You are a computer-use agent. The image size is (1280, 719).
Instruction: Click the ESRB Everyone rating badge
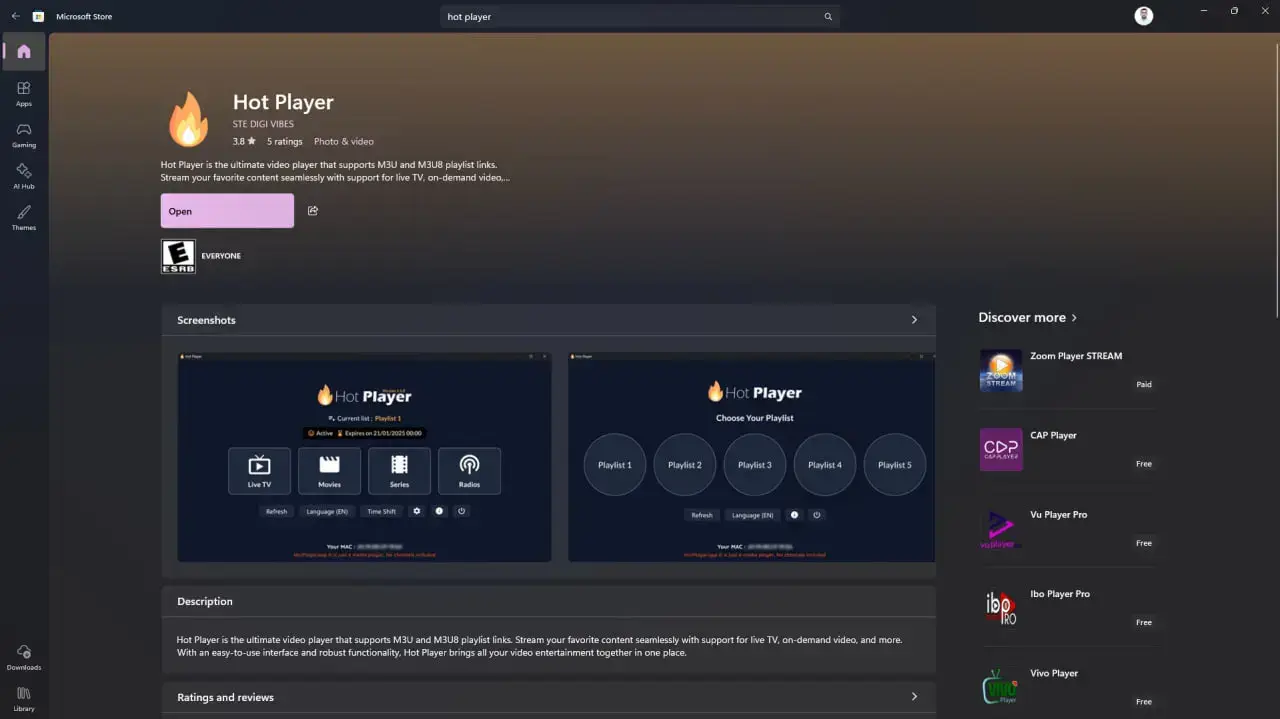(178, 256)
